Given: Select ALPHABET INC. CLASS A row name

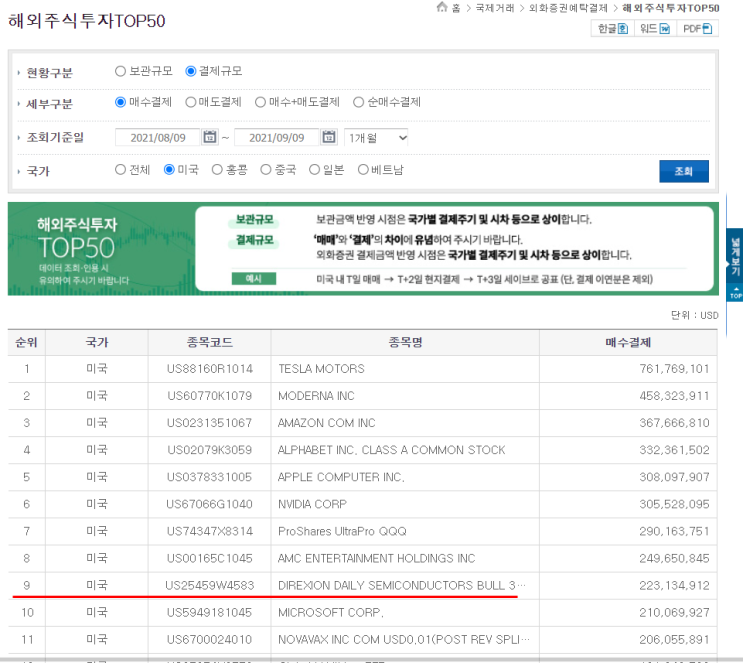Looking at the screenshot, I should (391, 450).
